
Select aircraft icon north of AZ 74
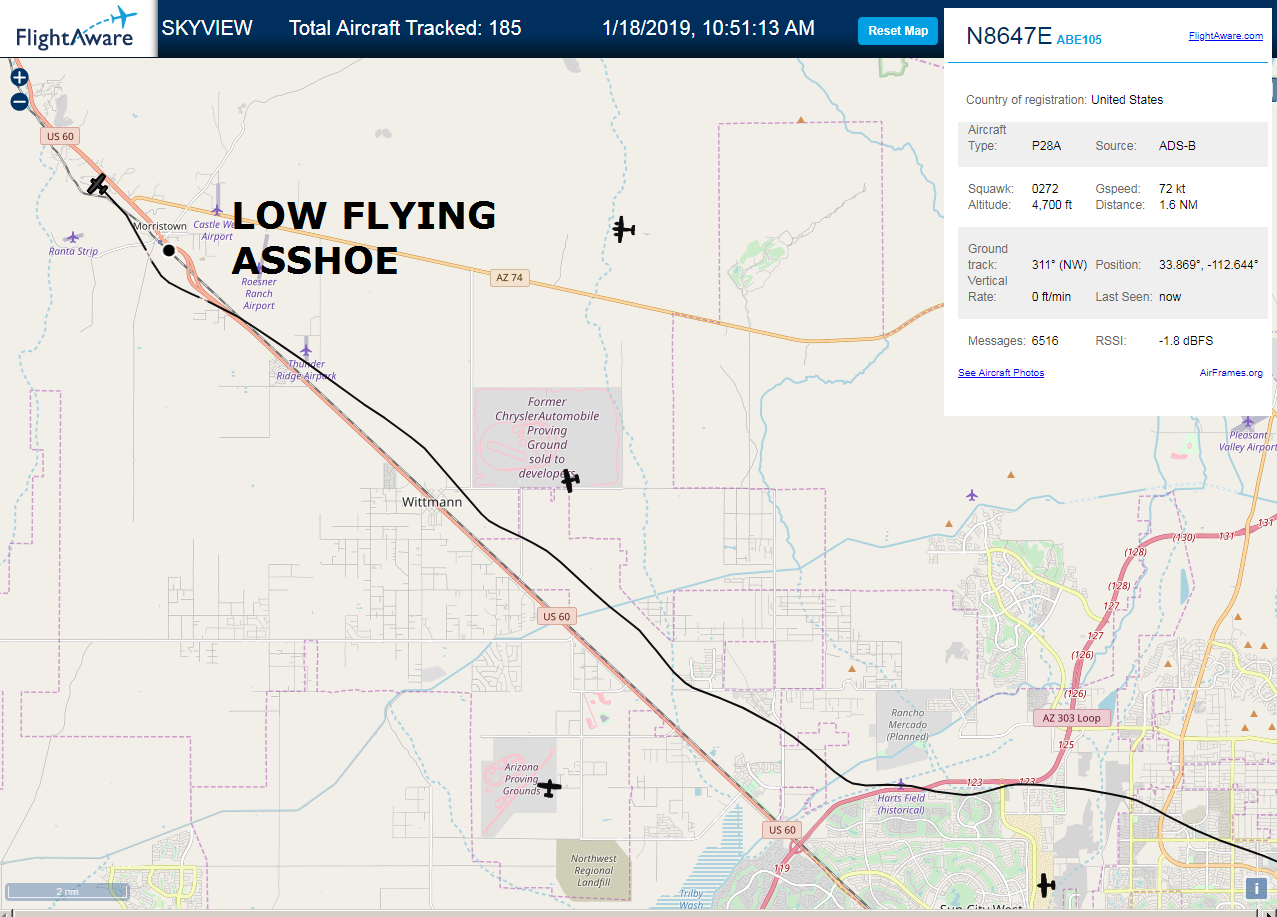coord(623,229)
